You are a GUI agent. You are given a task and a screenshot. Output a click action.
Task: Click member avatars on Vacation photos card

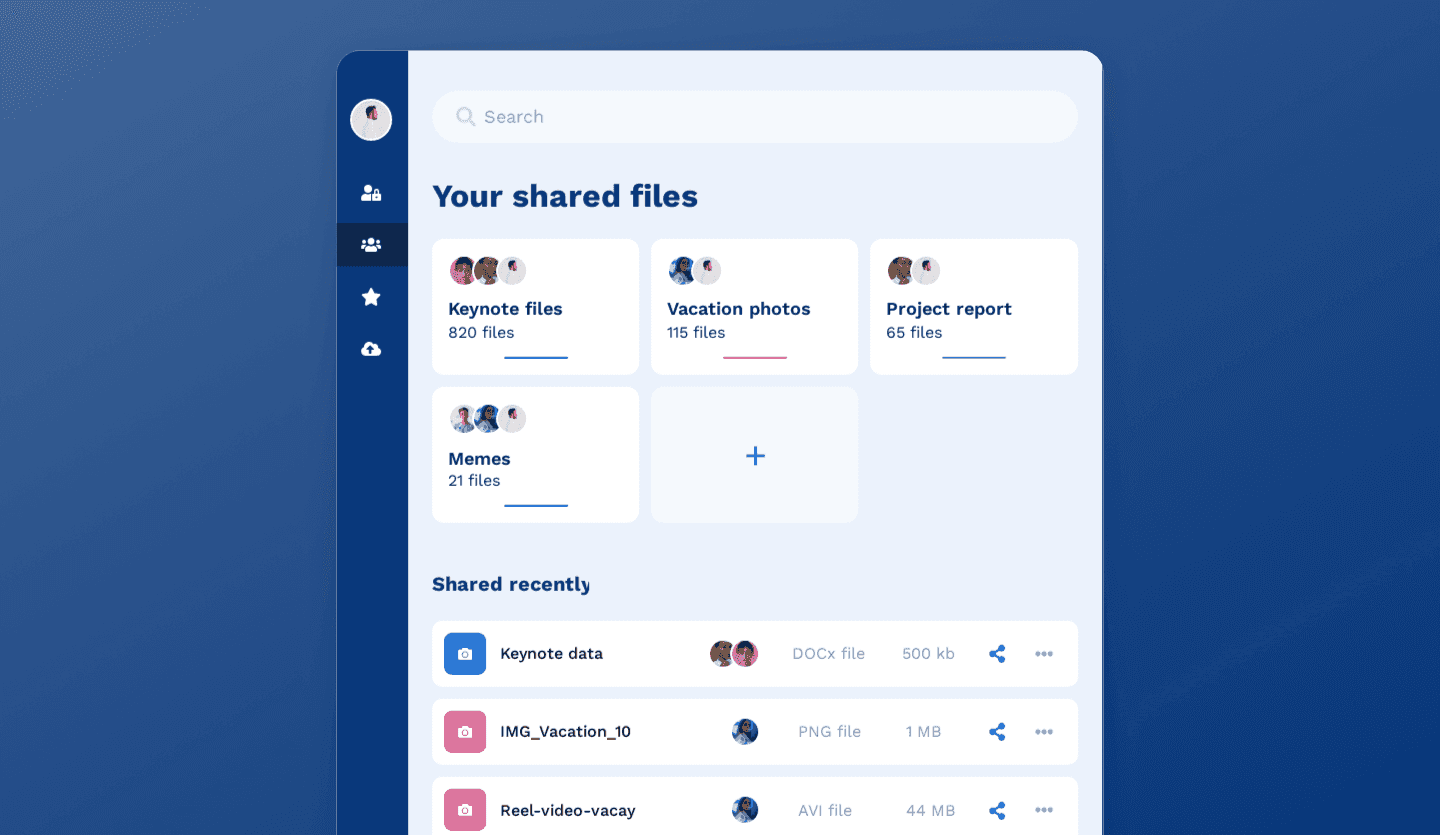[694, 271]
